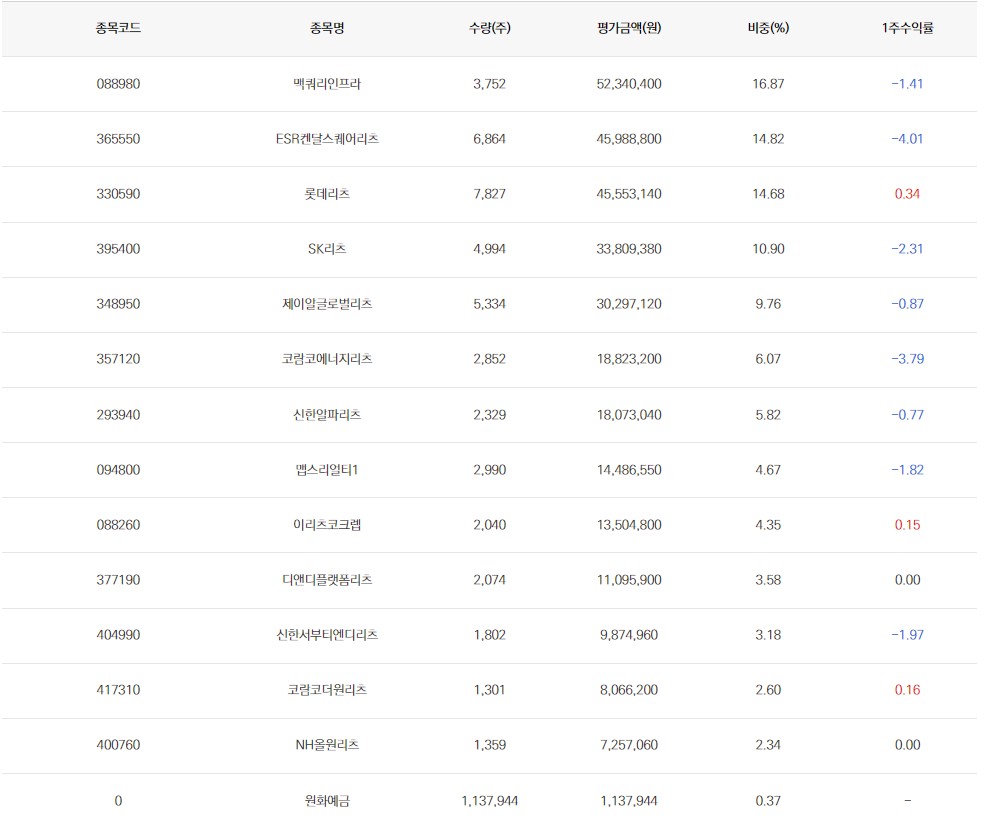This screenshot has height=828, width=996.
Task: Select stock code 395400
Action: [118, 249]
